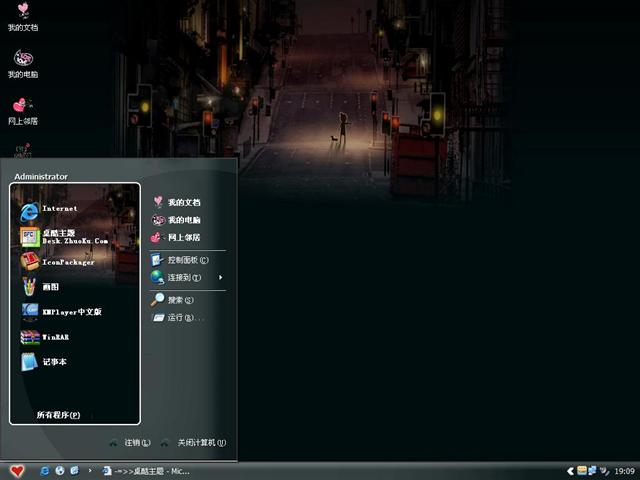The height and width of the screenshot is (480, 640).
Task: Launch IconPackager from the start menu
Action: (x=30, y=262)
